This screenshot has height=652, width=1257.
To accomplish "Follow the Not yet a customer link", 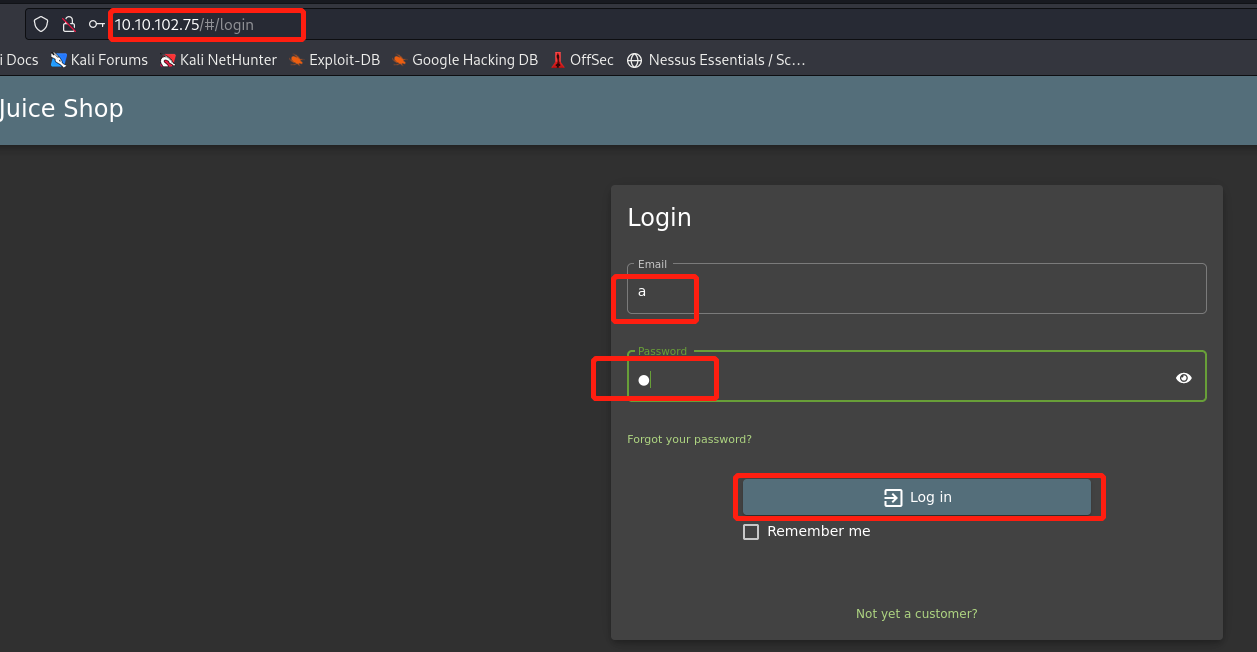I will pos(916,613).
